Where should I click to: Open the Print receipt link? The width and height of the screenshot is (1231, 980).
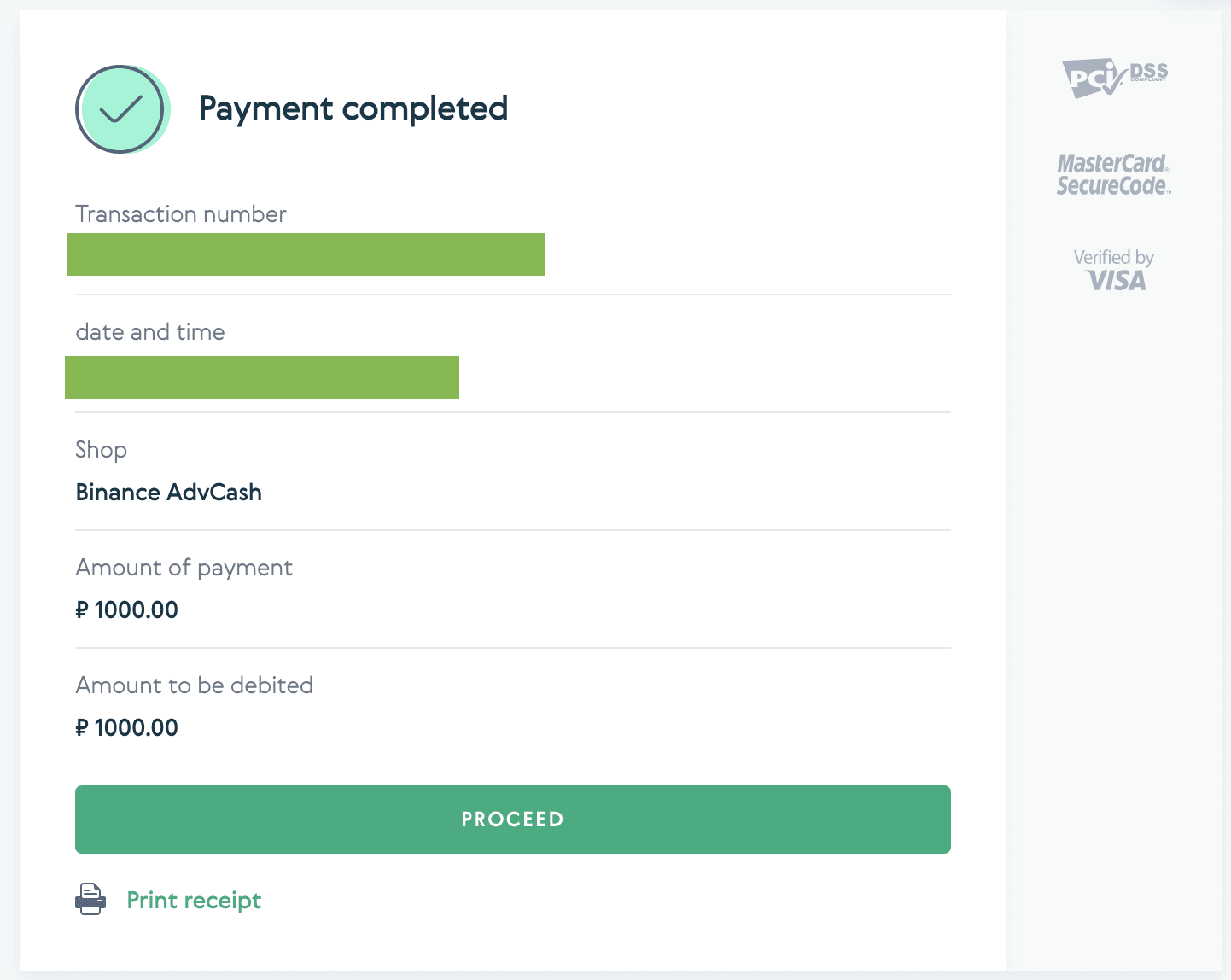point(194,901)
